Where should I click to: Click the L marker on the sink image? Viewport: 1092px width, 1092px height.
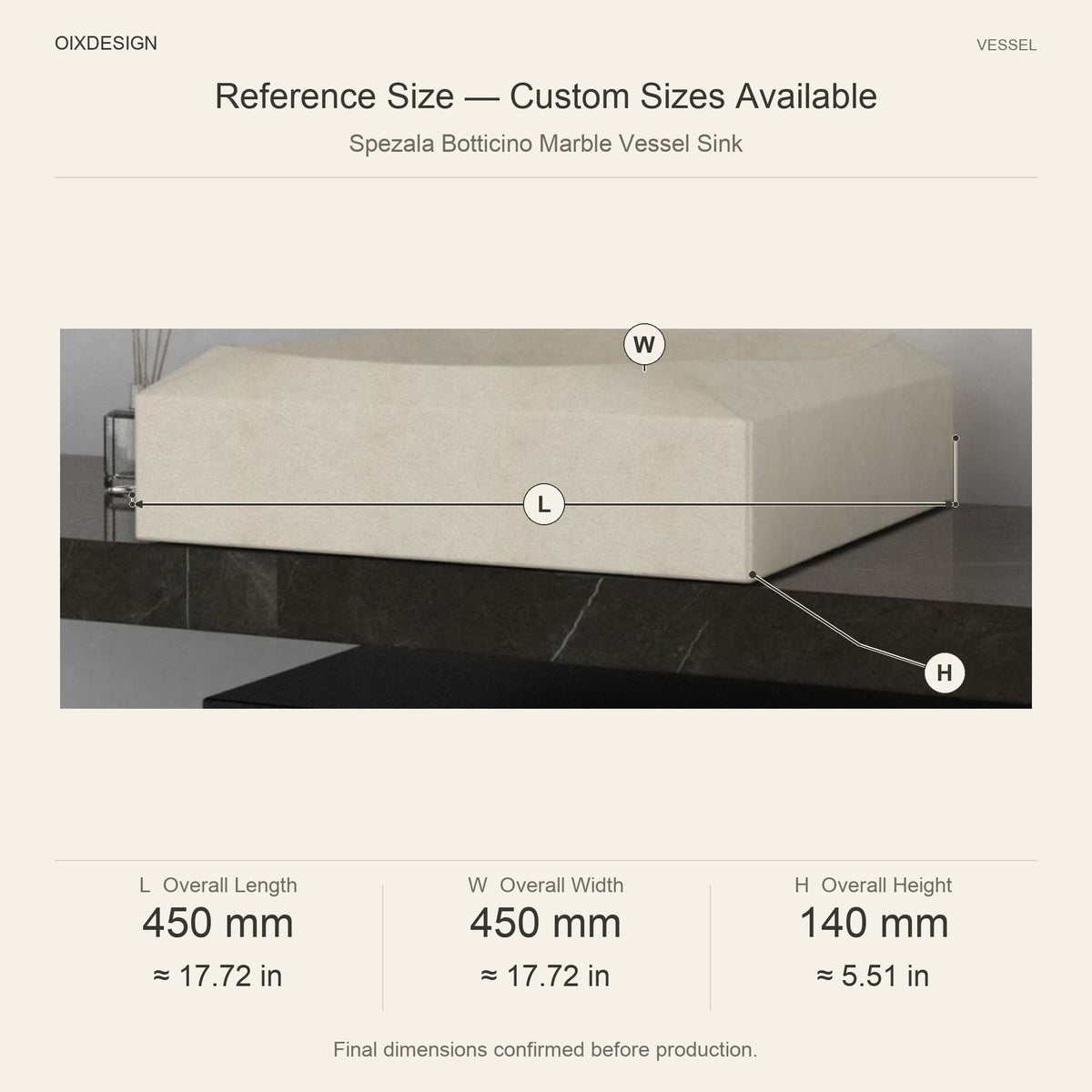click(x=544, y=504)
